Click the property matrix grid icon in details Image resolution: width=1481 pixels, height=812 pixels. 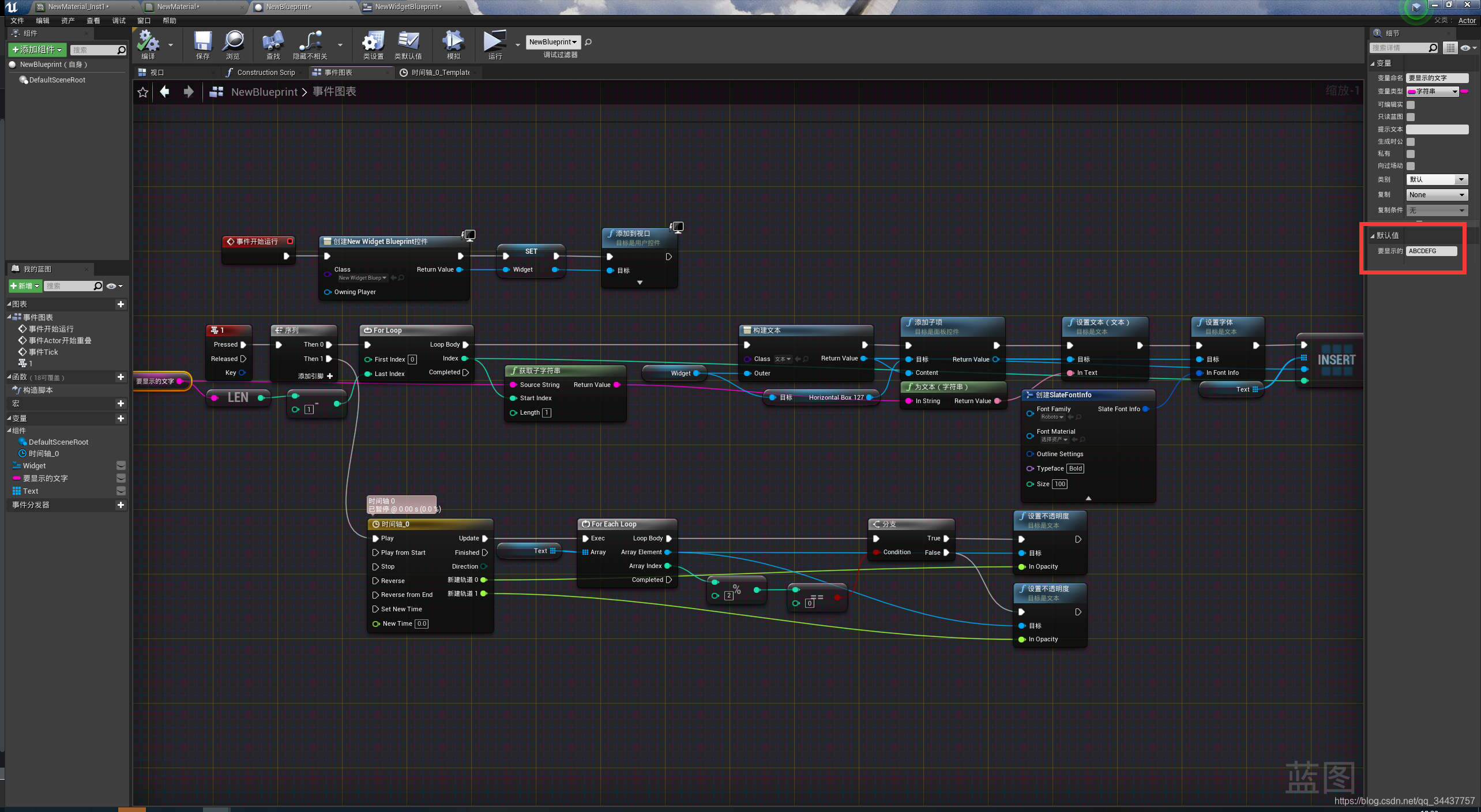coord(1450,48)
